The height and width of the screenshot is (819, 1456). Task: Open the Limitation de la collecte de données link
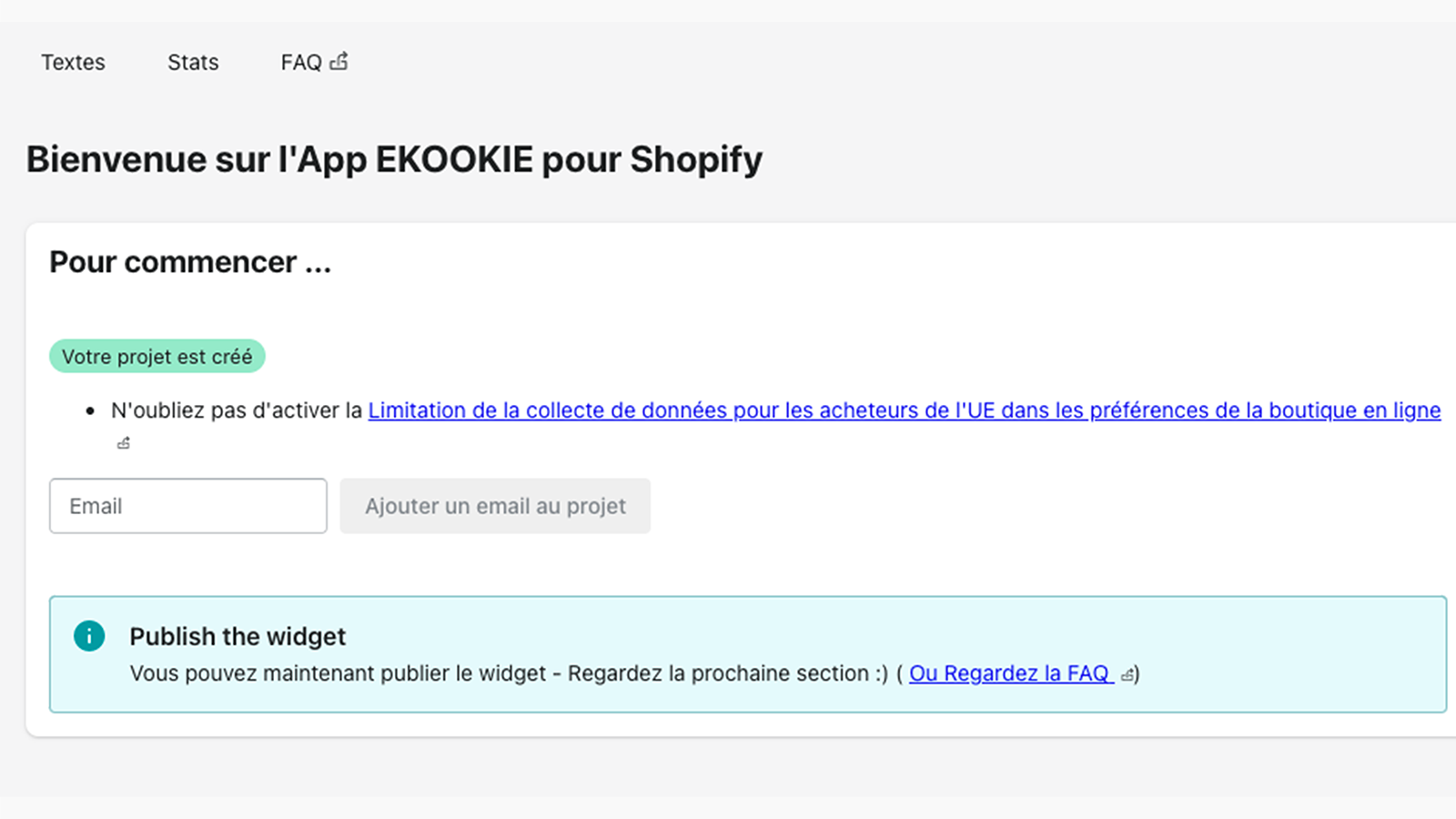(x=904, y=410)
